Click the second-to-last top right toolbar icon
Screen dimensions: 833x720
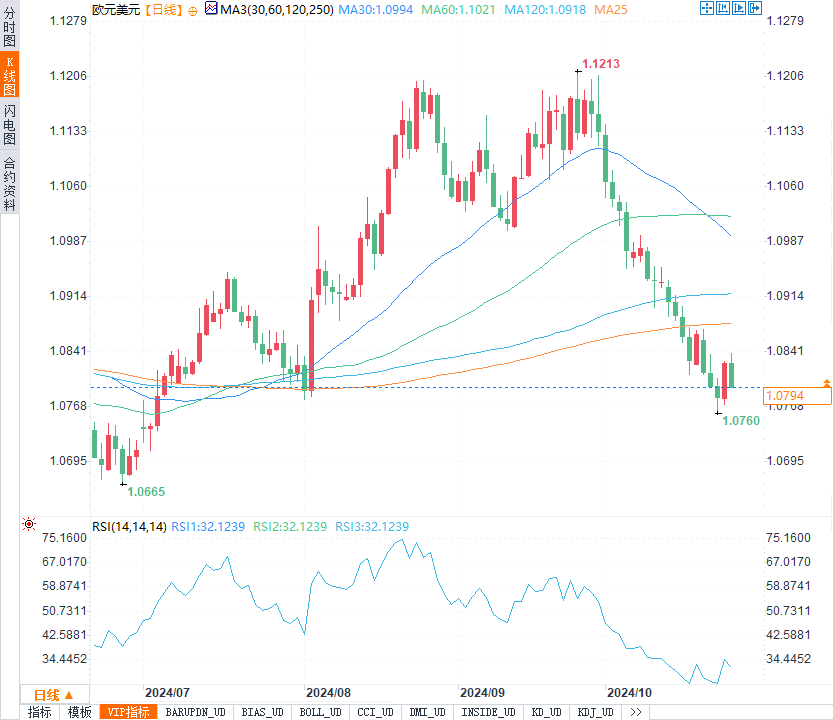pyautogui.click(x=740, y=9)
